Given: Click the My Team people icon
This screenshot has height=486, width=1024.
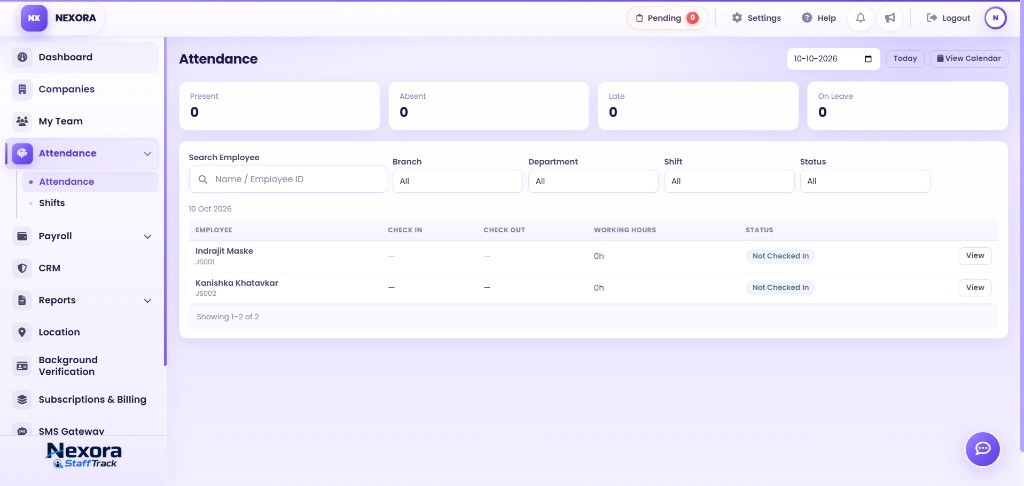Looking at the screenshot, I should (x=22, y=121).
